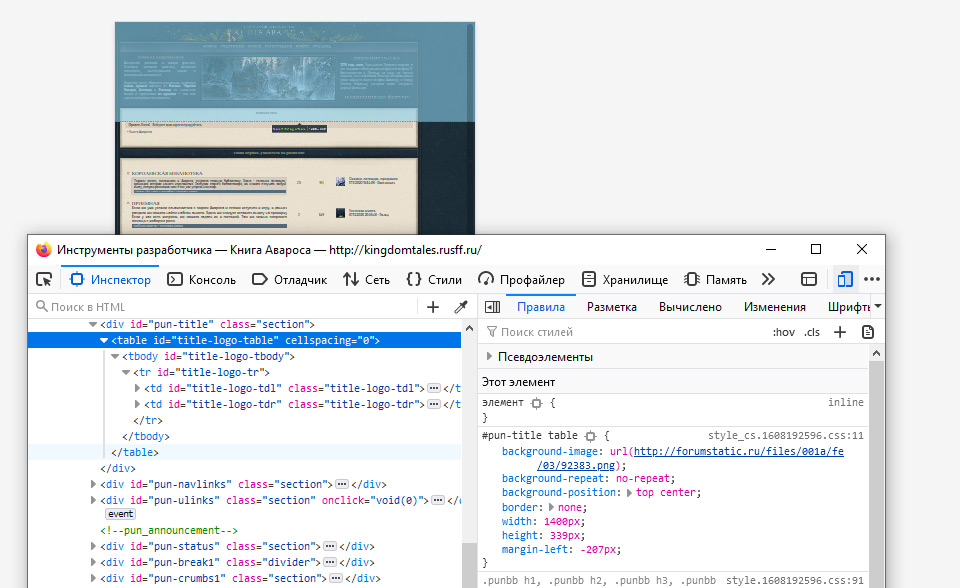This screenshot has height=588, width=960.
Task: Switch to the Изменения sidebar tab
Action: tap(774, 307)
